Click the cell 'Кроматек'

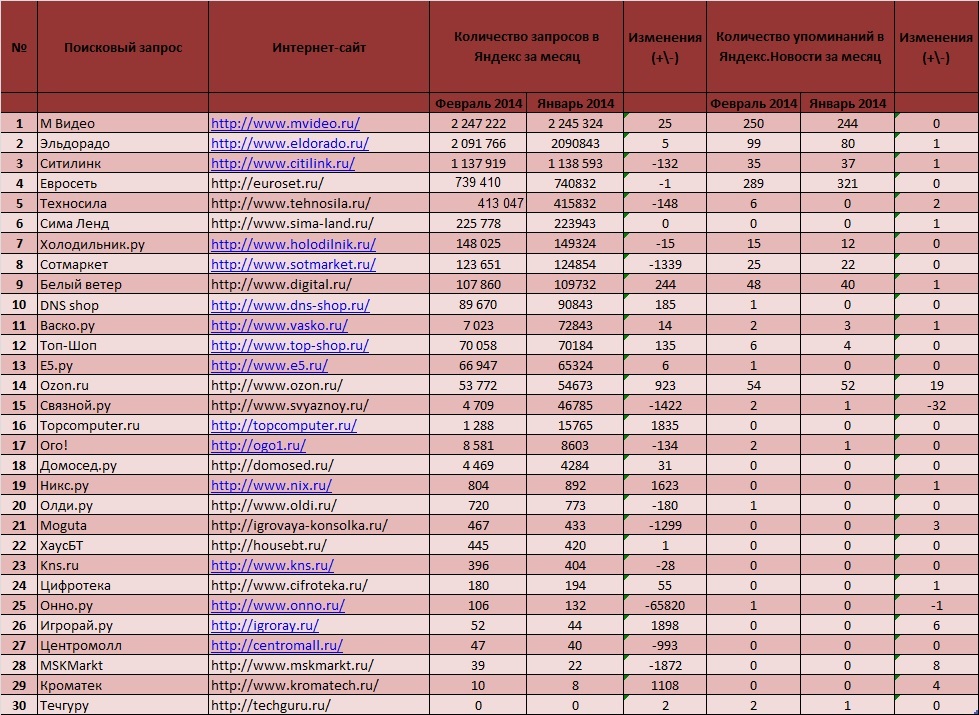123,685
